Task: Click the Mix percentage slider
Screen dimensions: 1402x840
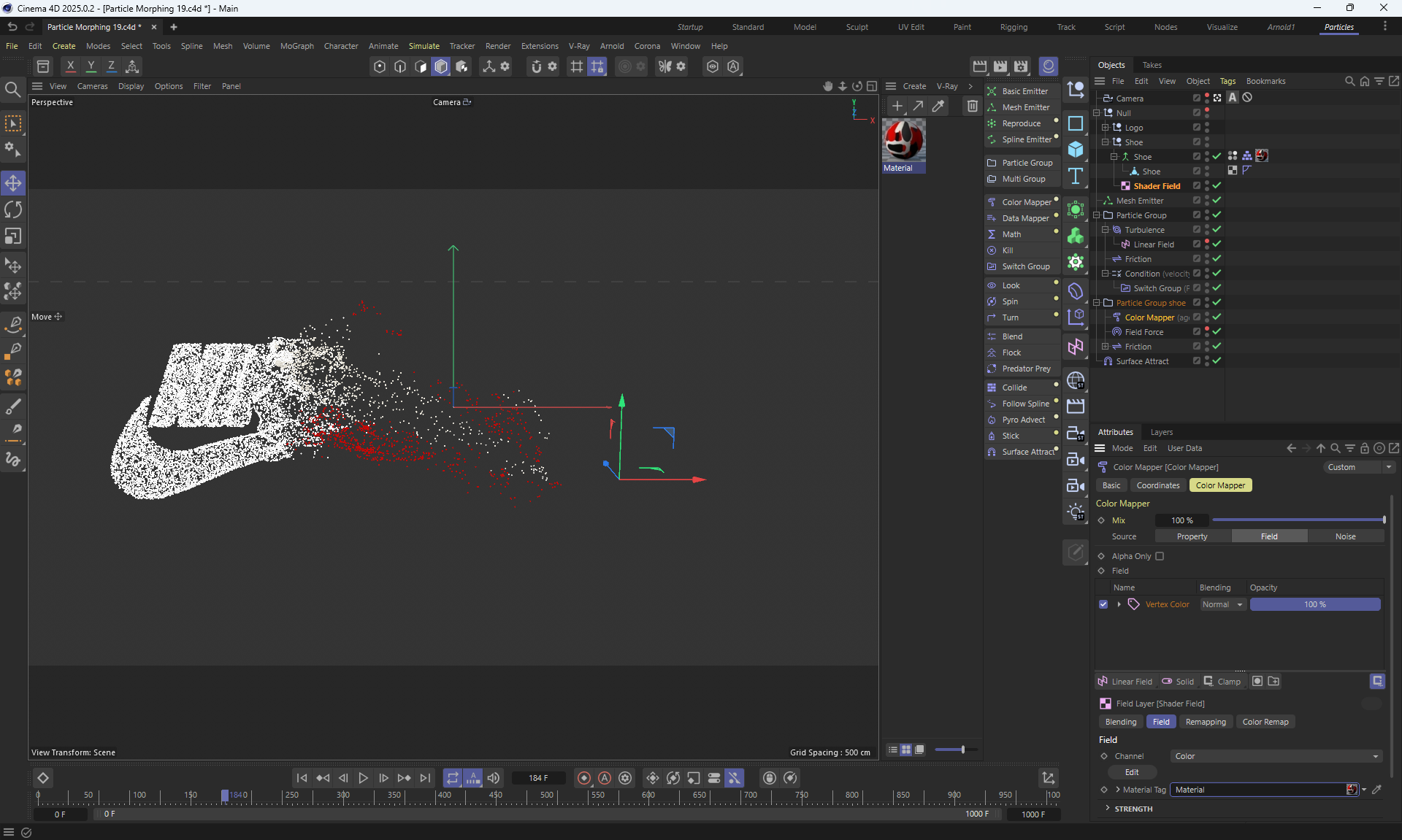Action: [x=1298, y=520]
